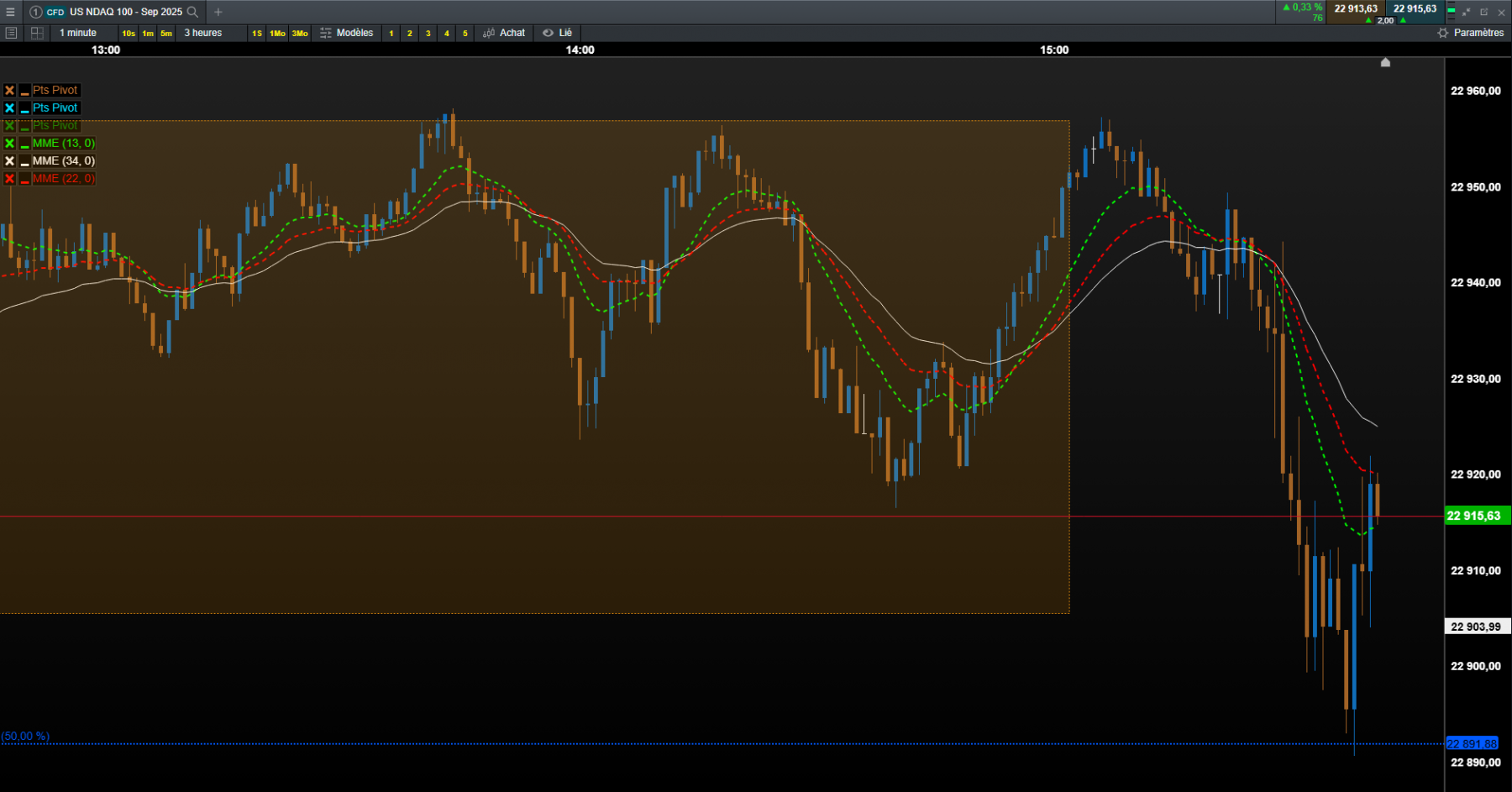Detach chart with pop-out window icon

[x=1483, y=12]
